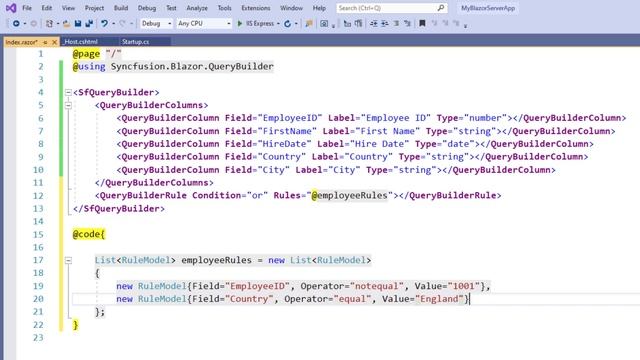Run the app with IIS Express button
This screenshot has width=640, height=360.
[x=256, y=24]
